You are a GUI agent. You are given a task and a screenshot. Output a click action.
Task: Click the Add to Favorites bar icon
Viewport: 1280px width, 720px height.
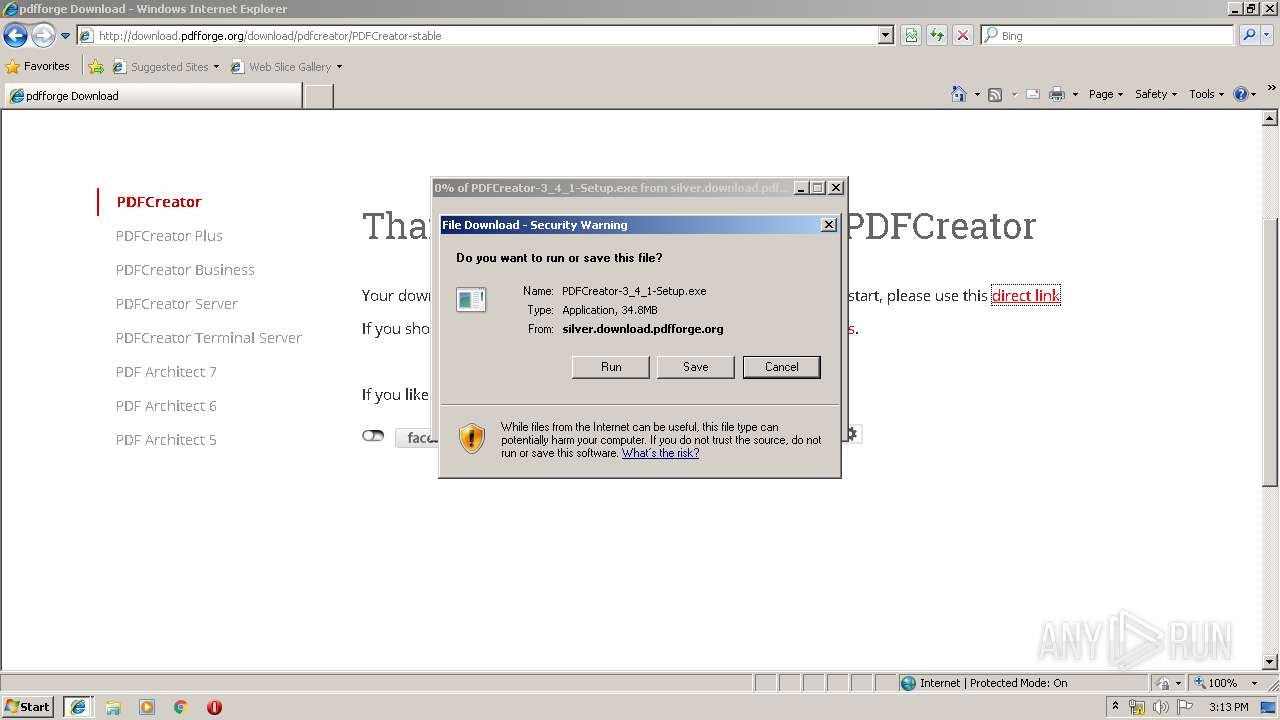click(x=96, y=67)
